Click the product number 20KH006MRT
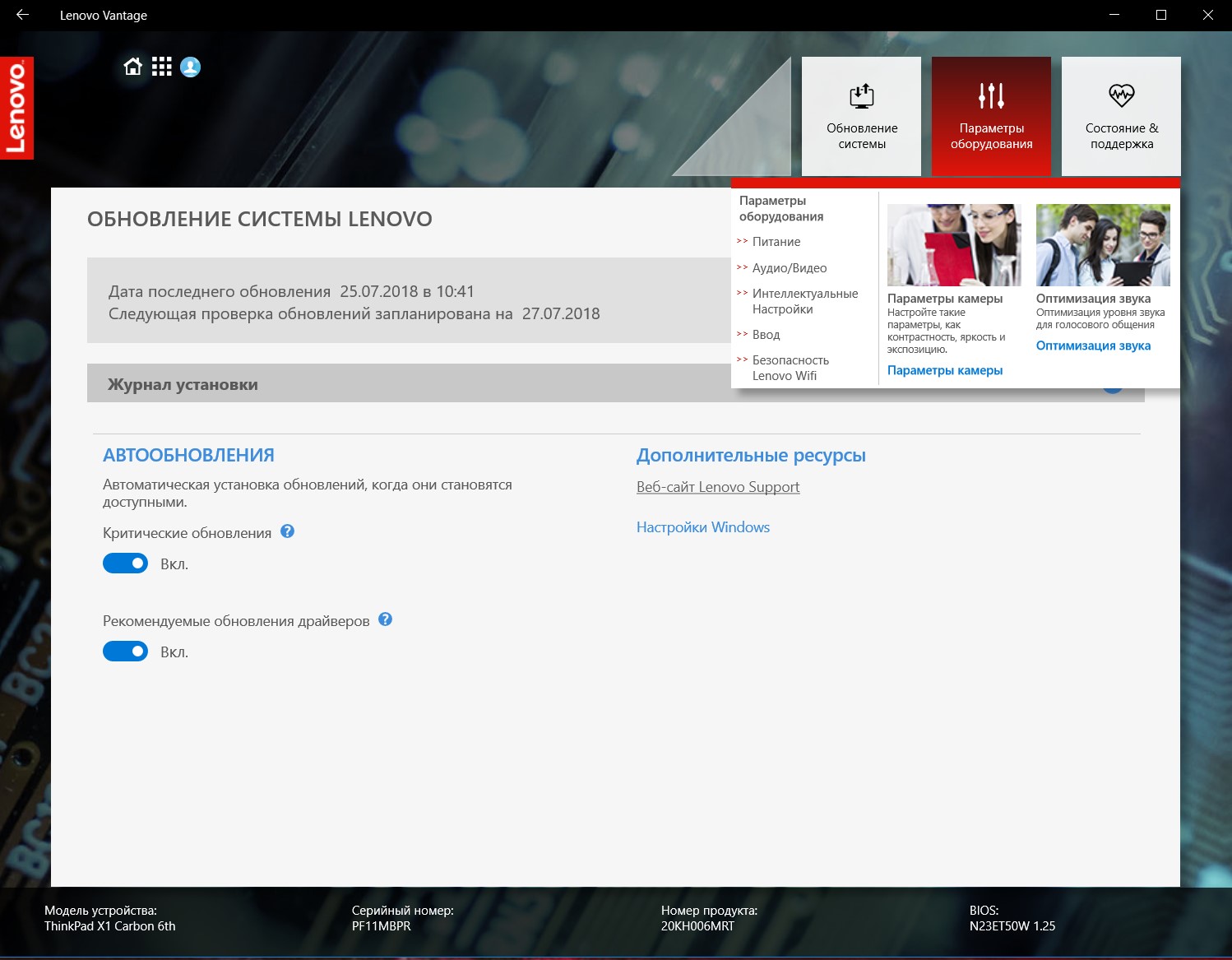Viewport: 1232px width, 960px height. tap(697, 926)
